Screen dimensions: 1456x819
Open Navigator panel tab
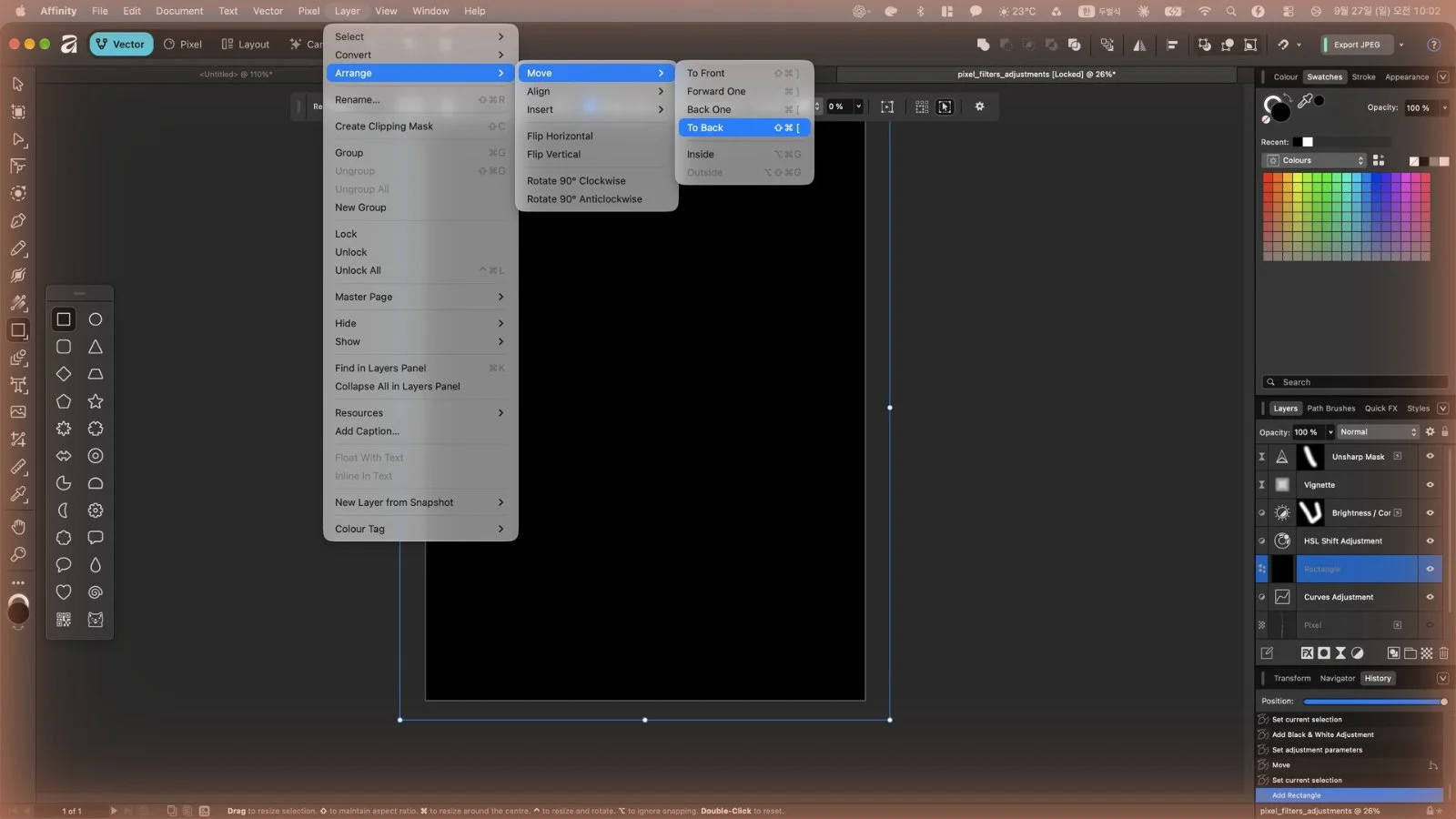1337,679
